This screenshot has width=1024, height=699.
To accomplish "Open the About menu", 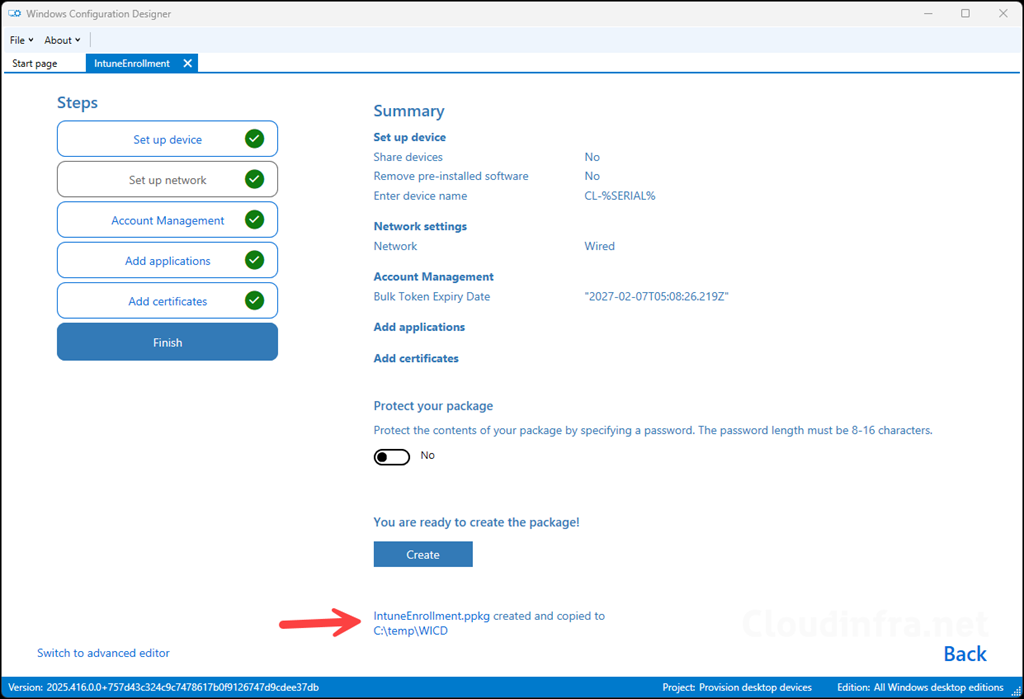I will click(x=62, y=40).
